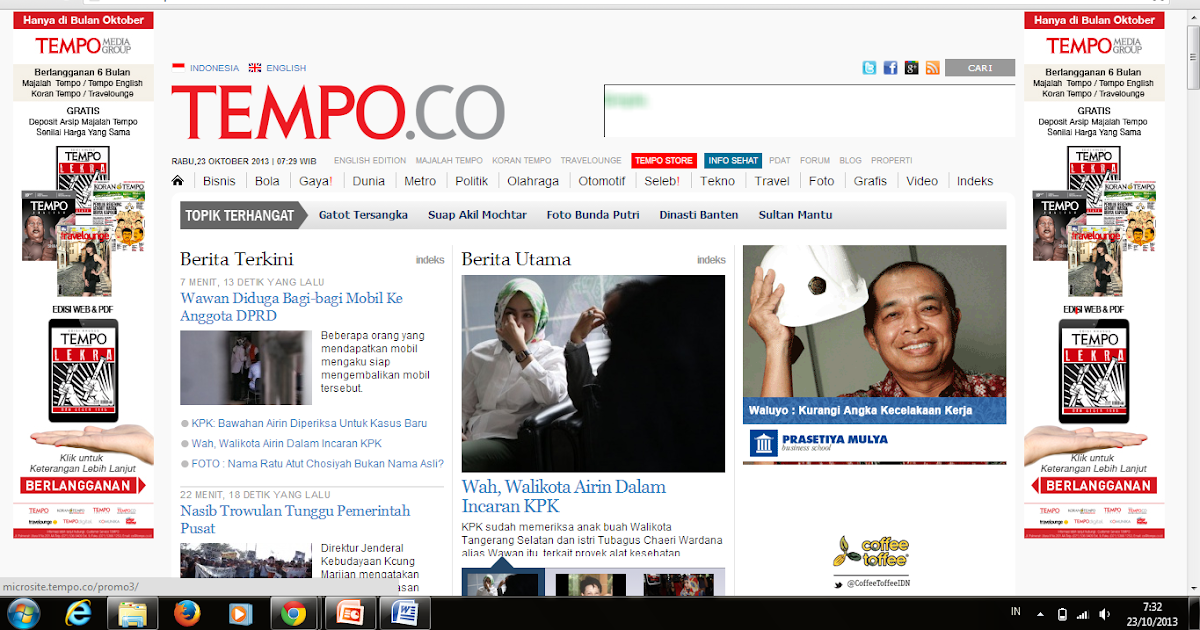This screenshot has width=1200, height=630.
Task: Open the Foto menu
Action: [x=821, y=181]
